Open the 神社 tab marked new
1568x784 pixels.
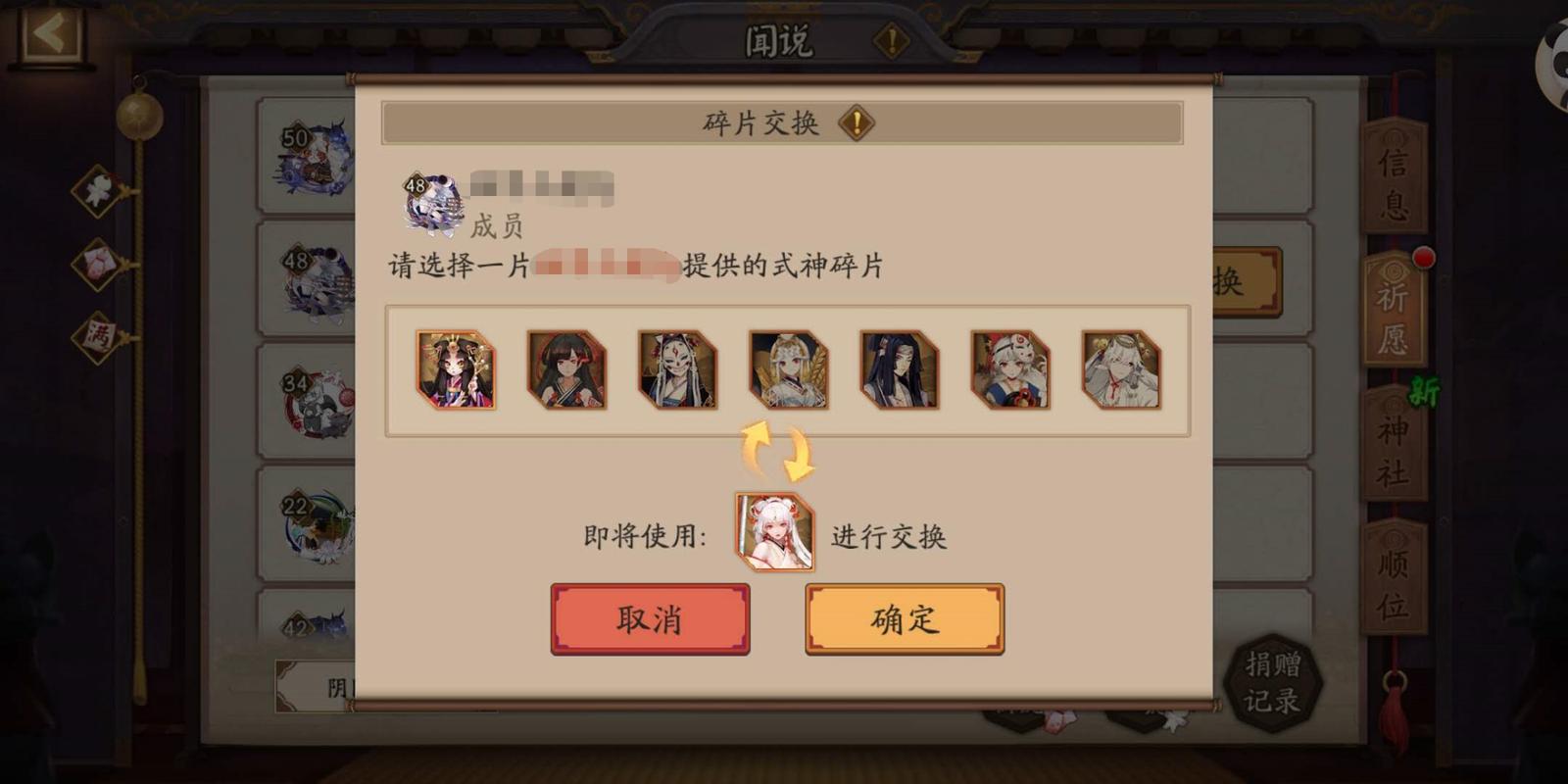(1394, 446)
